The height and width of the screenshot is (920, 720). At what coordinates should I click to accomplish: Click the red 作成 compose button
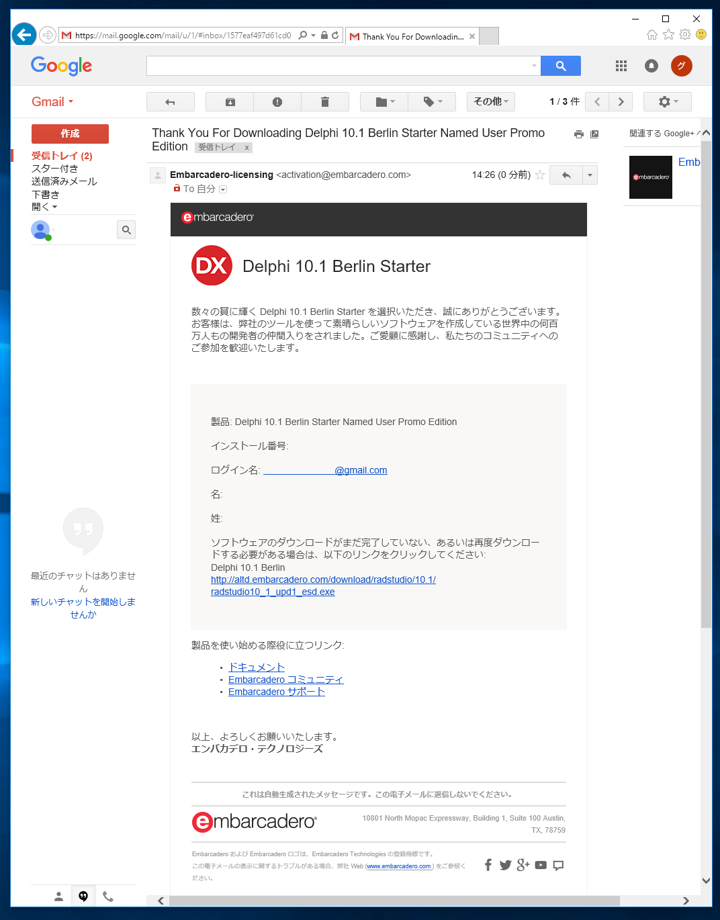click(70, 134)
